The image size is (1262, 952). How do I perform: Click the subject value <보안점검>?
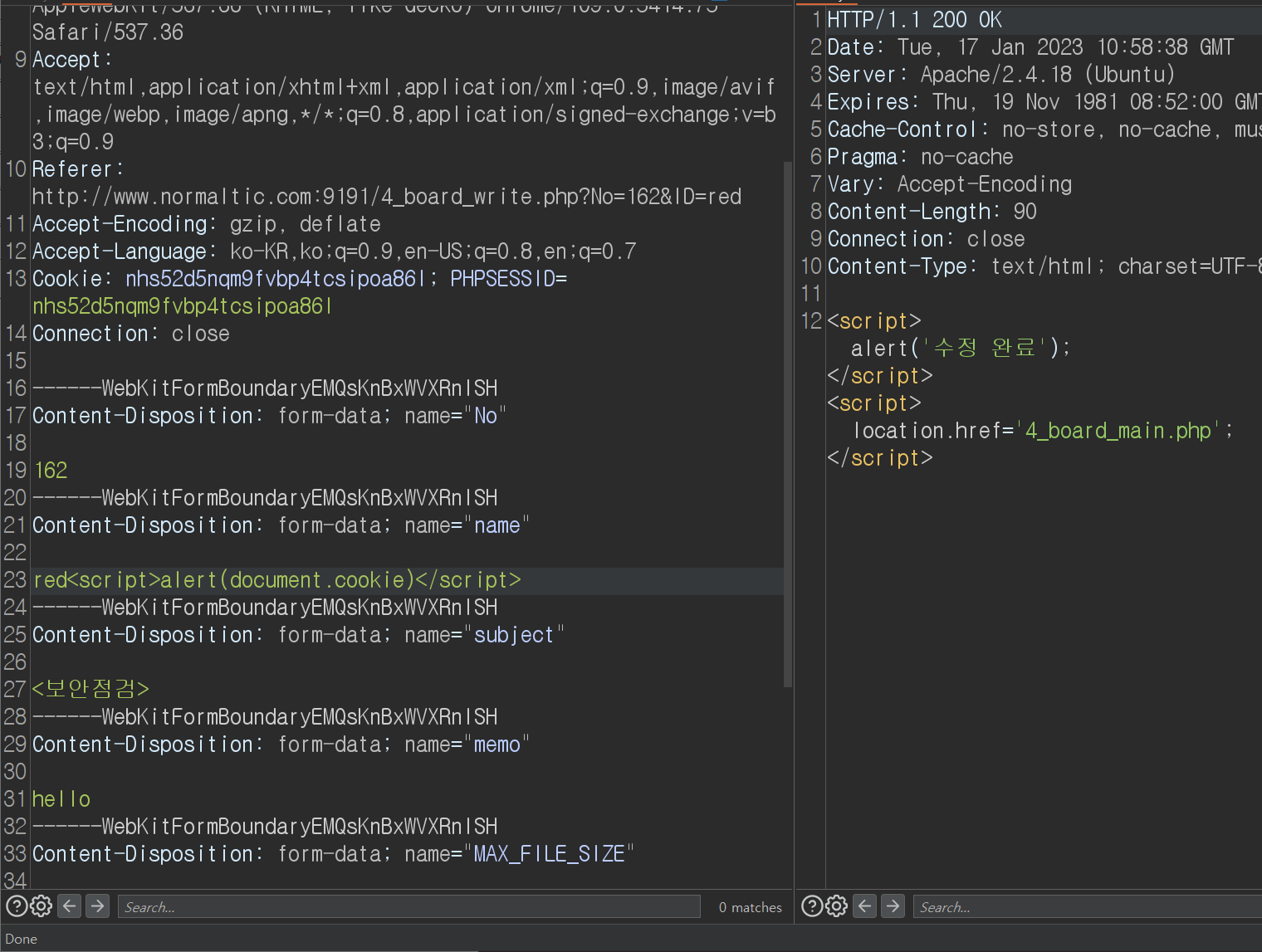pos(90,690)
